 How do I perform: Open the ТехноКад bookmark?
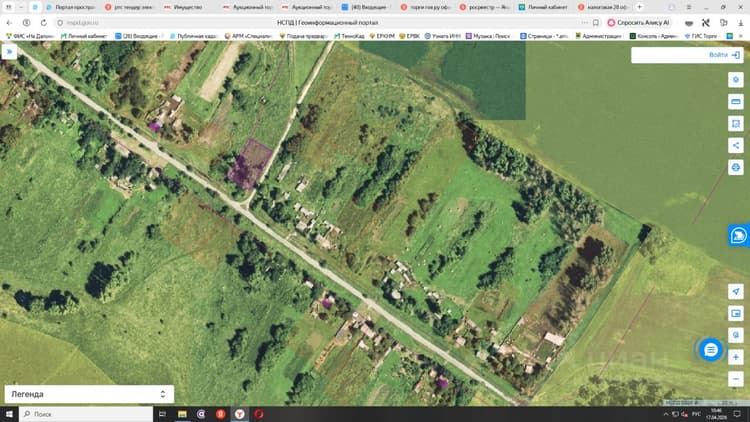(x=349, y=36)
